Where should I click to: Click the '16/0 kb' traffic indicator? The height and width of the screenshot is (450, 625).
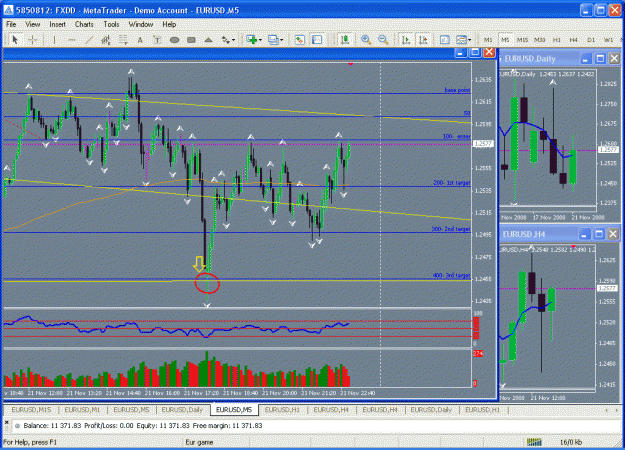[x=571, y=442]
